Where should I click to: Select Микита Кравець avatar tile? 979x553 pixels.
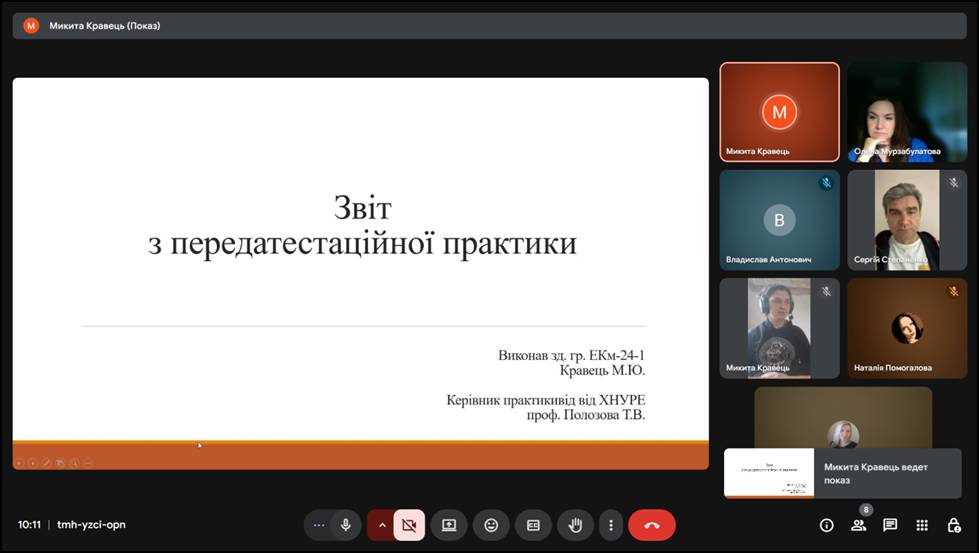tap(779, 112)
